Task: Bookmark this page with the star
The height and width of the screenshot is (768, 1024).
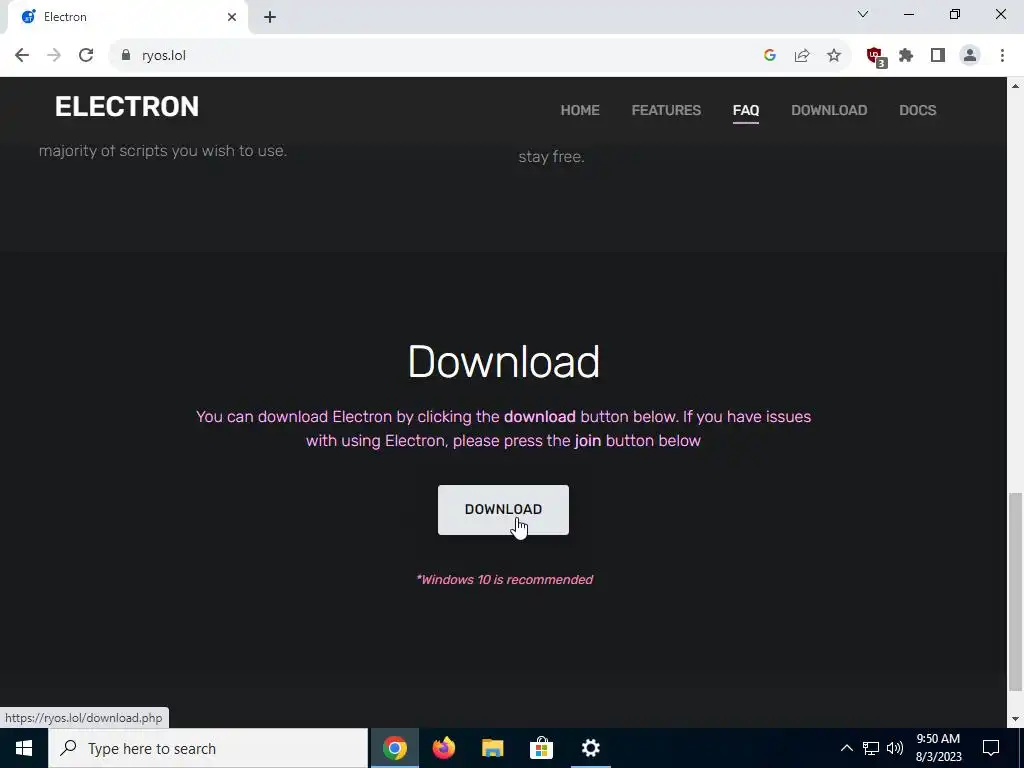Action: (x=834, y=56)
